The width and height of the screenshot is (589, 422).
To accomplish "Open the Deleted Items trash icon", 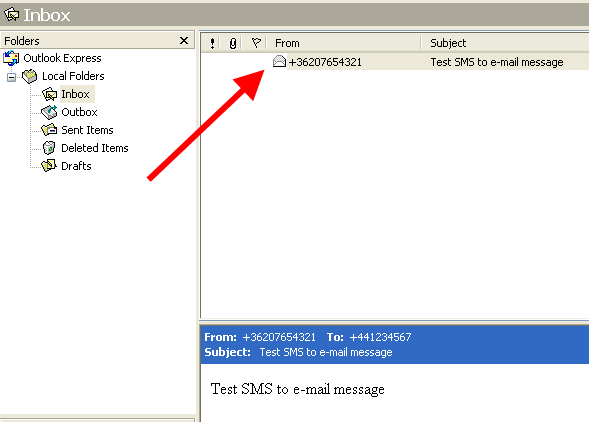I will [49, 148].
